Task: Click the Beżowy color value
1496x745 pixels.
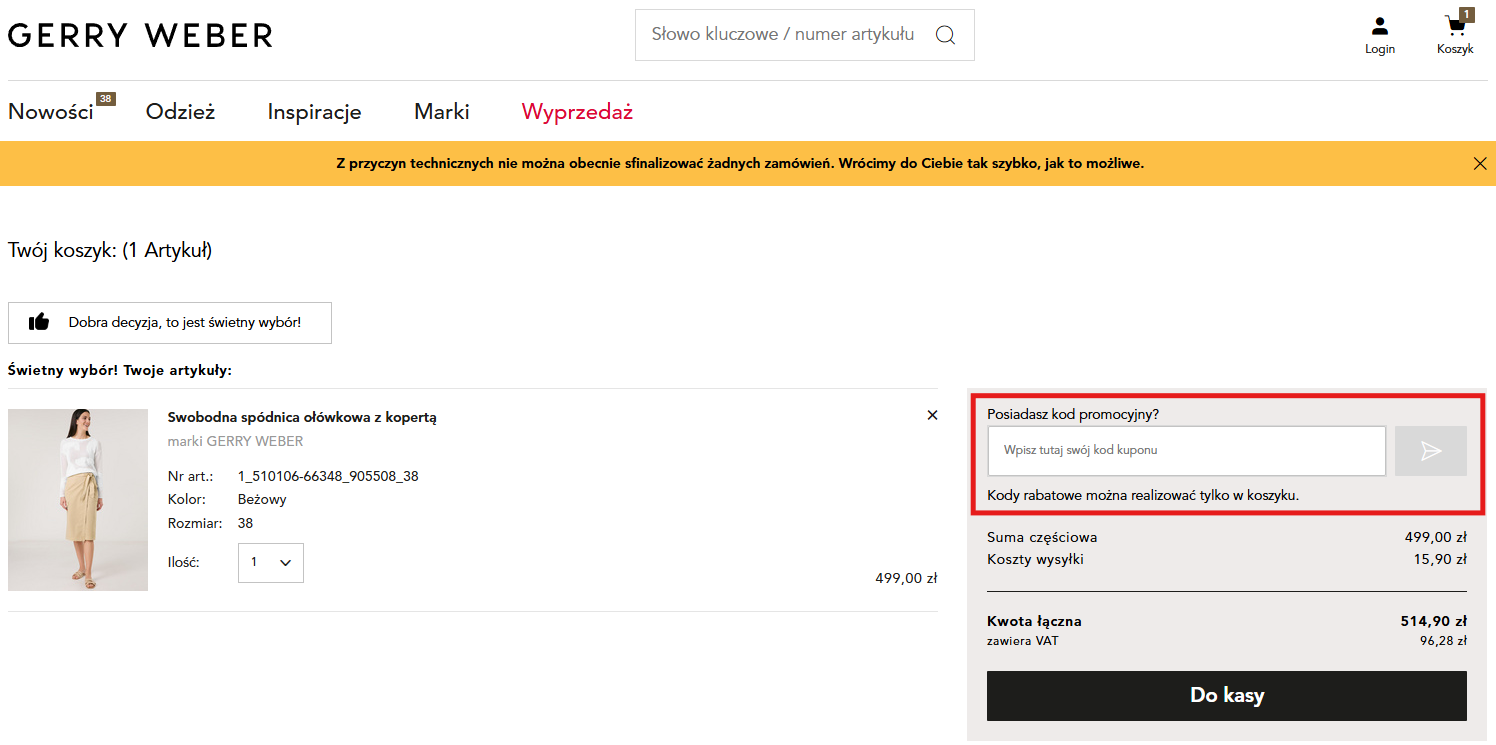Action: point(262,499)
